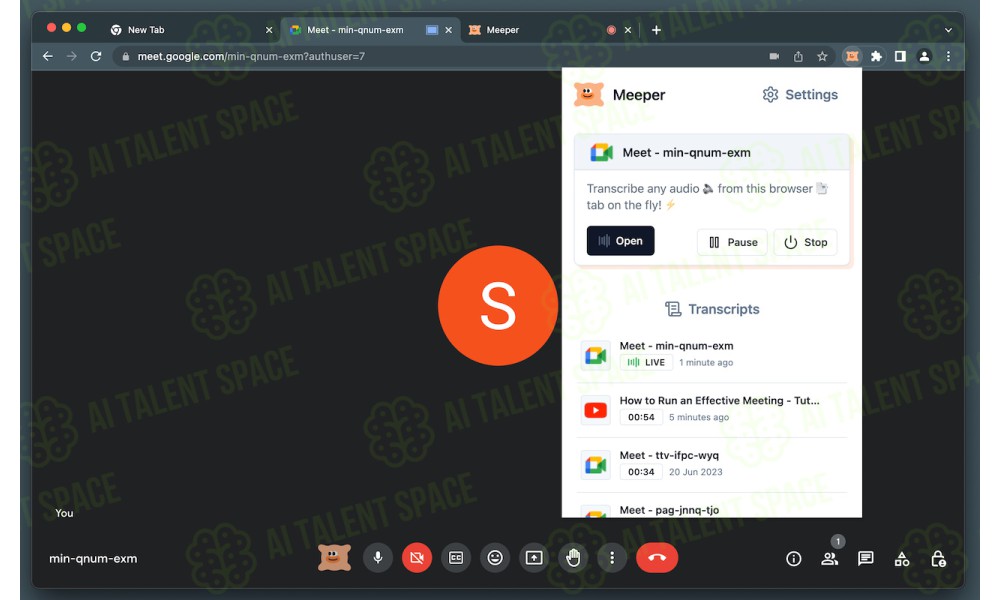Go back to previous page

click(x=48, y=56)
